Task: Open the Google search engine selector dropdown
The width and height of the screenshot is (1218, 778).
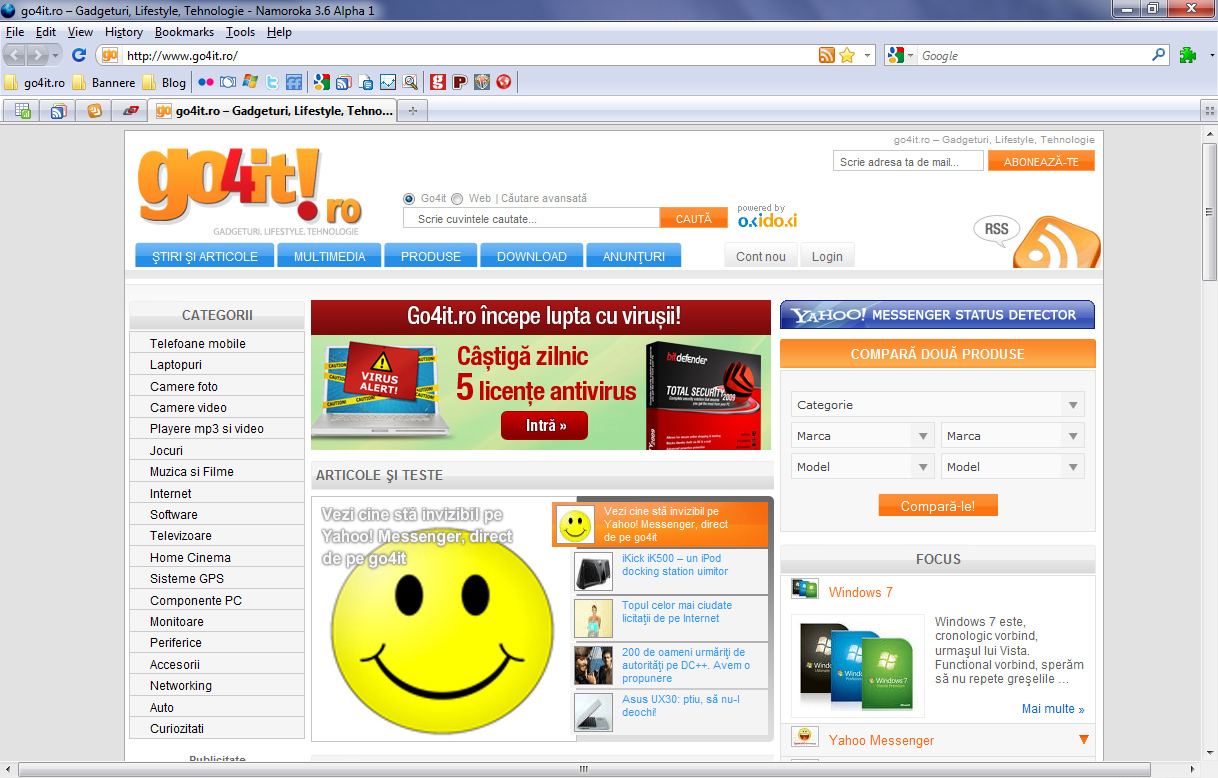Action: pyautogui.click(x=900, y=55)
